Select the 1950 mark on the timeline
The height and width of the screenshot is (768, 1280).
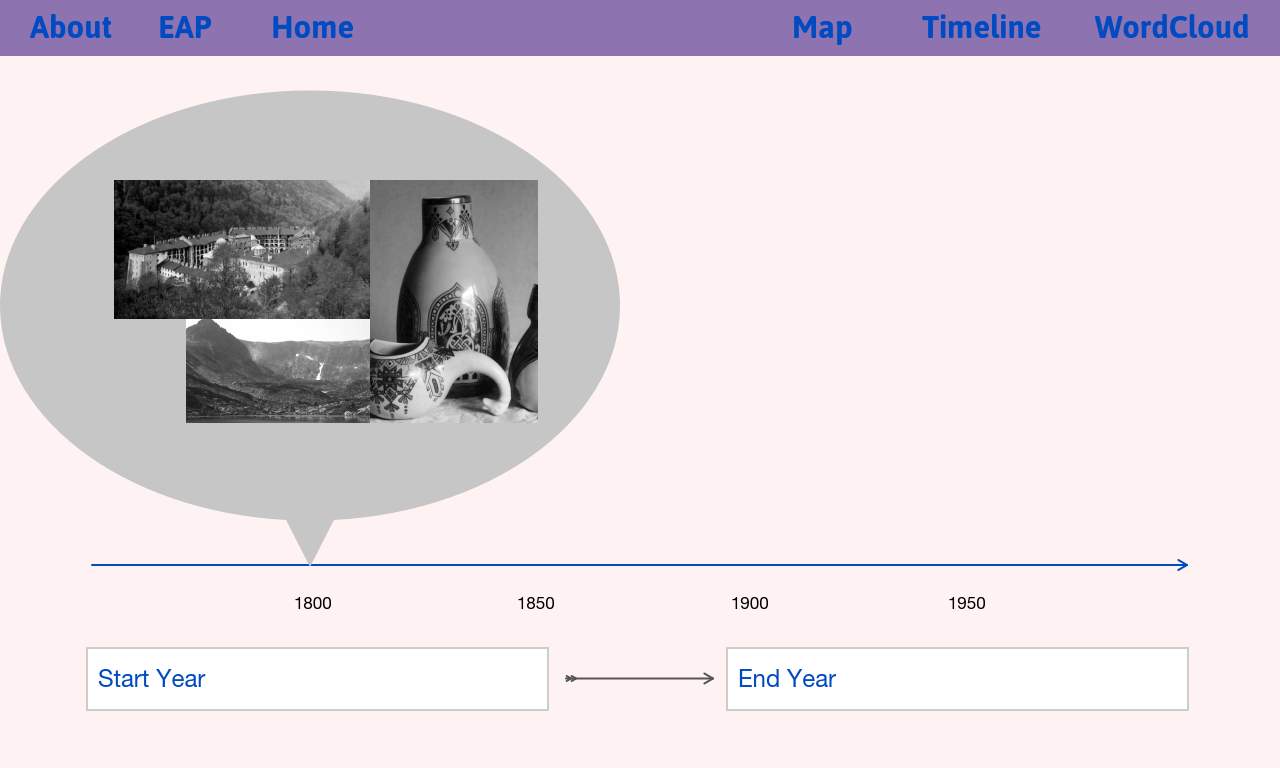(967, 603)
